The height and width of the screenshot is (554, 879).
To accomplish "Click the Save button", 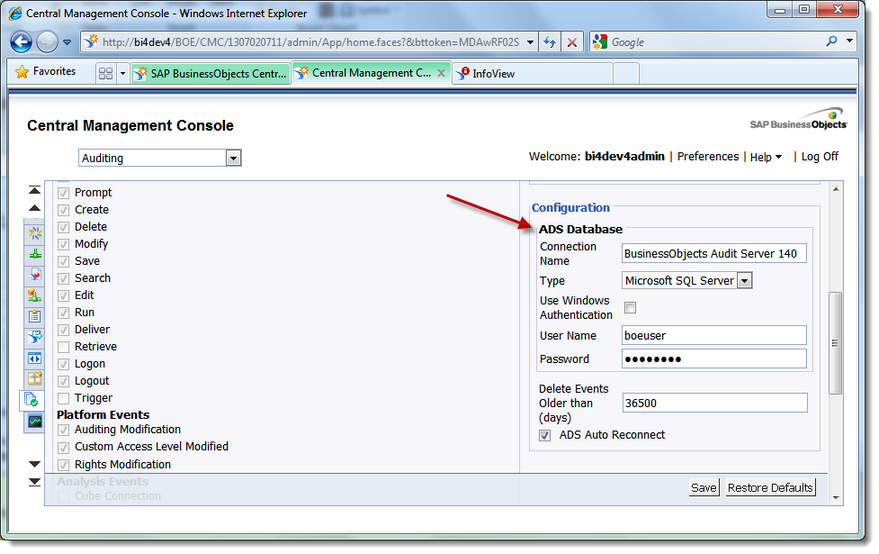I will tap(704, 488).
